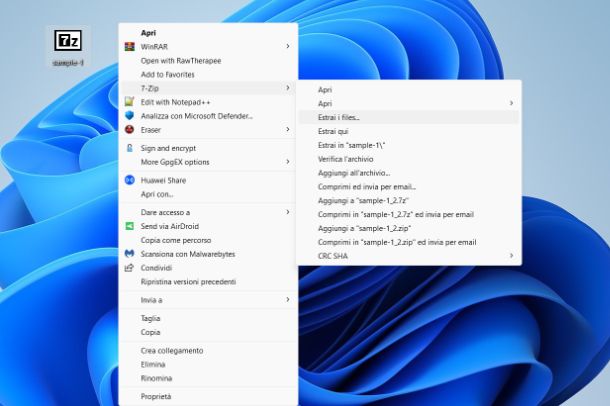This screenshot has height=406, width=610.
Task: Open Invia a entry
Action: pyautogui.click(x=208, y=300)
